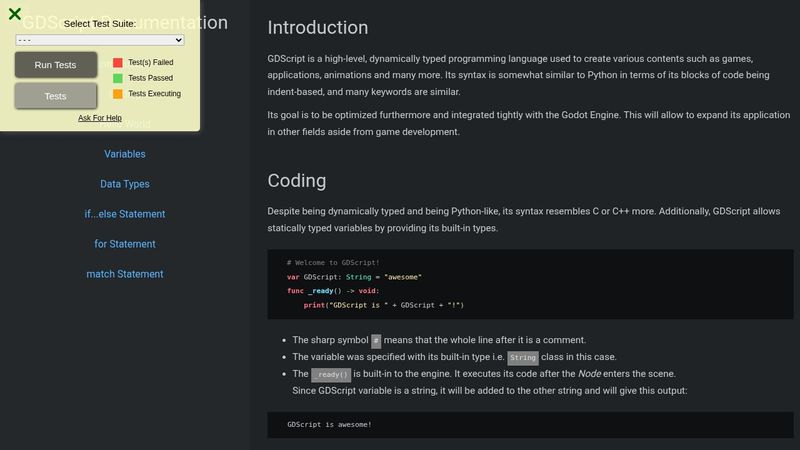
Task: Click the Introduction heading
Action: click(x=317, y=28)
